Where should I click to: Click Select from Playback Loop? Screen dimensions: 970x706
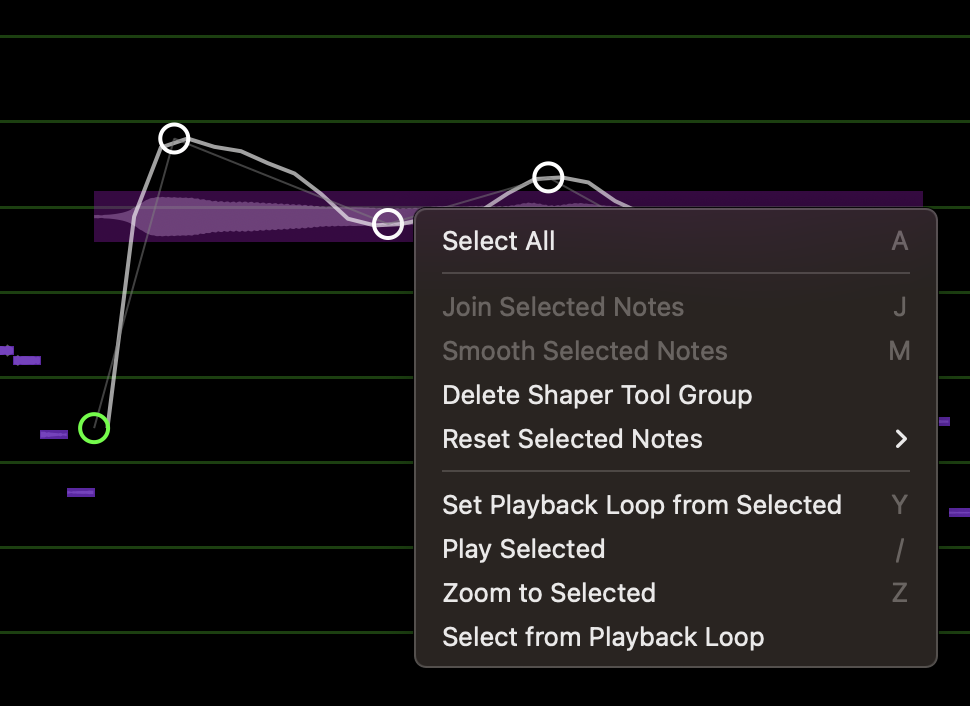(x=603, y=637)
